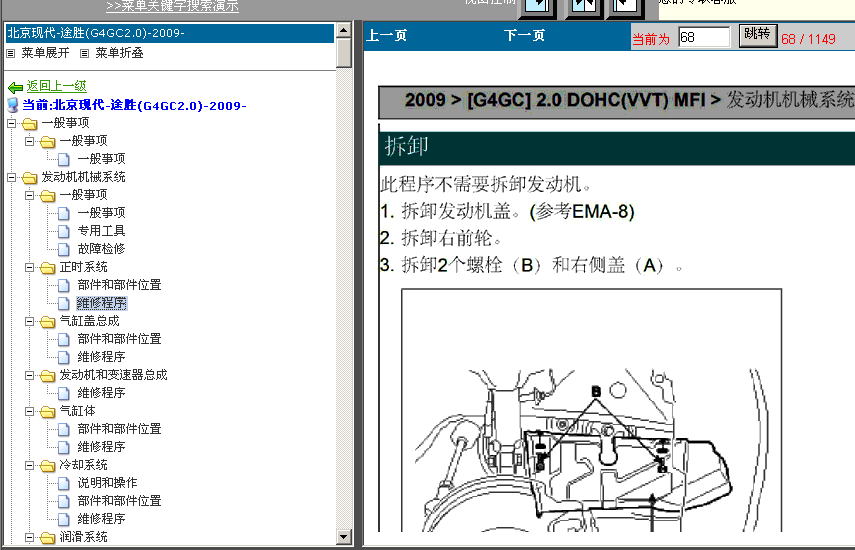Select 维修程序 under 气缸盖总成
Viewport: 855px width, 550px height.
(x=101, y=357)
